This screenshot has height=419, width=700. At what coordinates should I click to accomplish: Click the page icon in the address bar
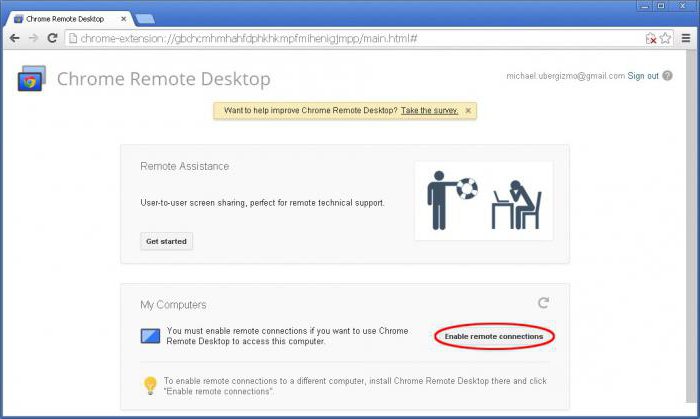pyautogui.click(x=73, y=38)
